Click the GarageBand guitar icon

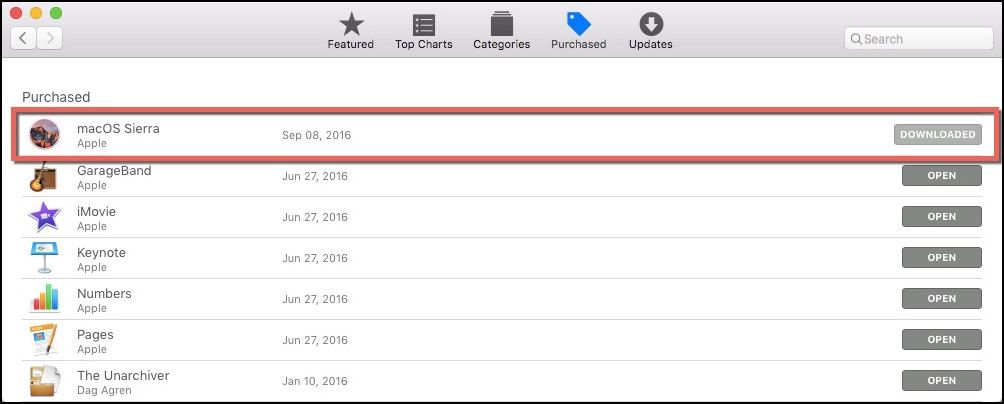click(44, 176)
